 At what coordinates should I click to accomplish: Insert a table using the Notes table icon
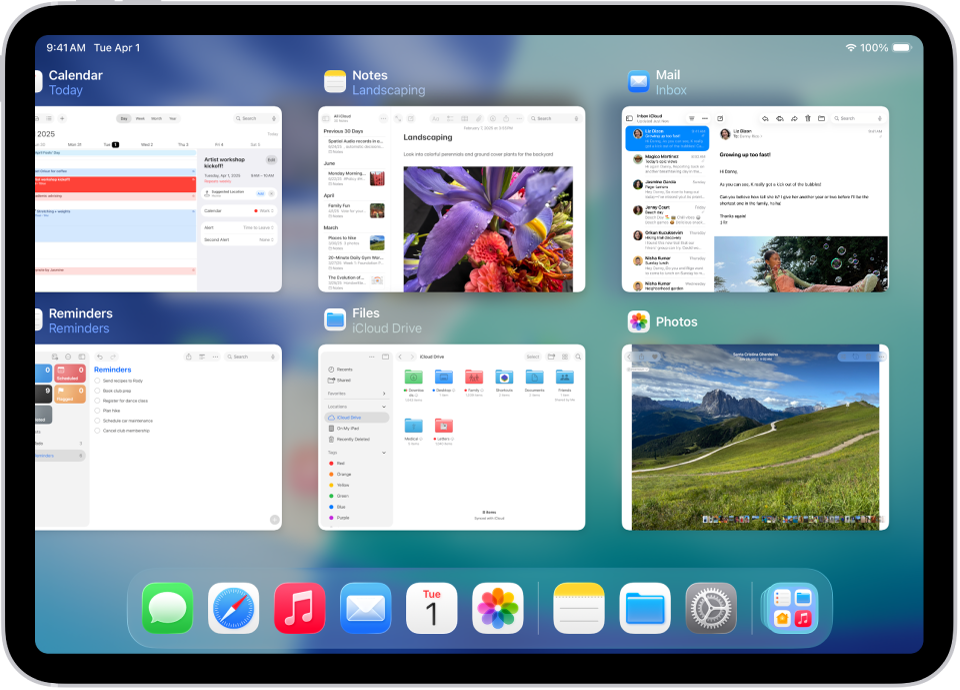(x=464, y=118)
